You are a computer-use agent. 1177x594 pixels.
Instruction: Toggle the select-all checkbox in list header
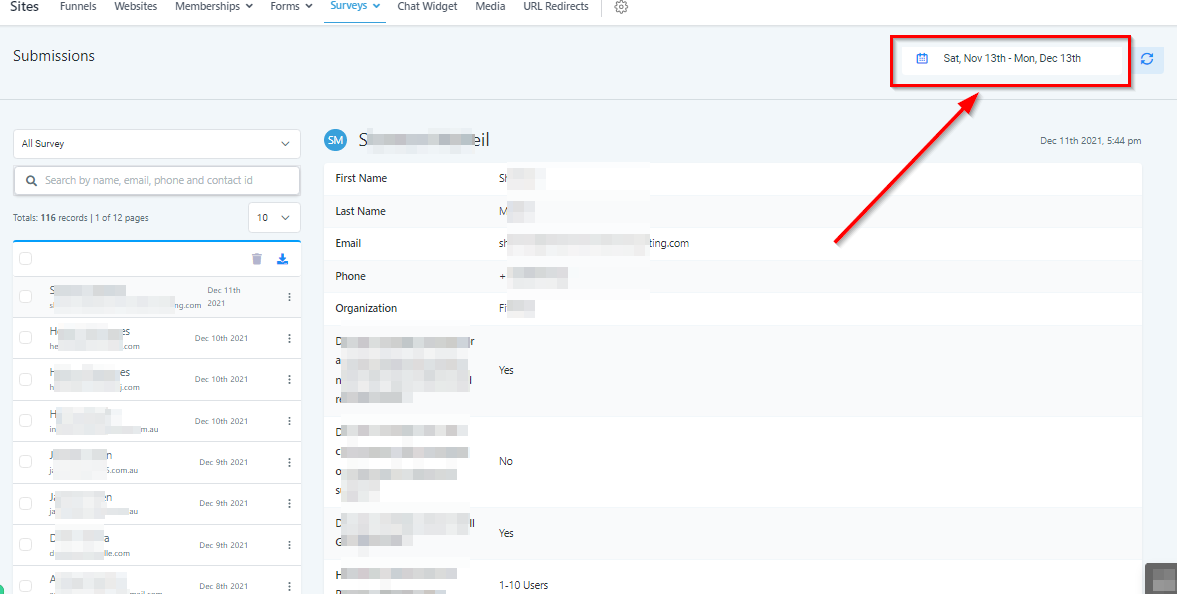26,259
